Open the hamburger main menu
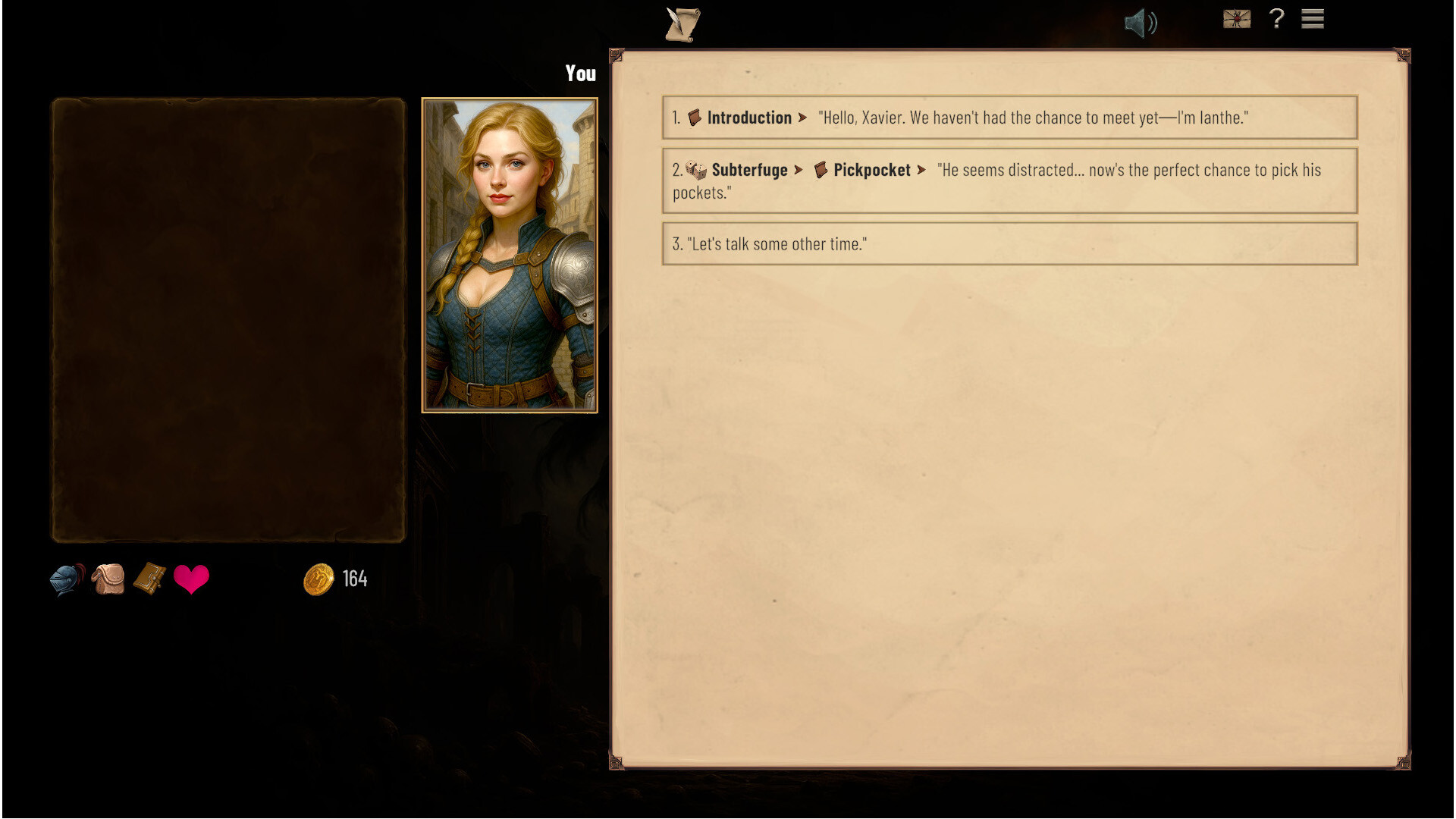The width and height of the screenshot is (1456, 819). tap(1313, 19)
